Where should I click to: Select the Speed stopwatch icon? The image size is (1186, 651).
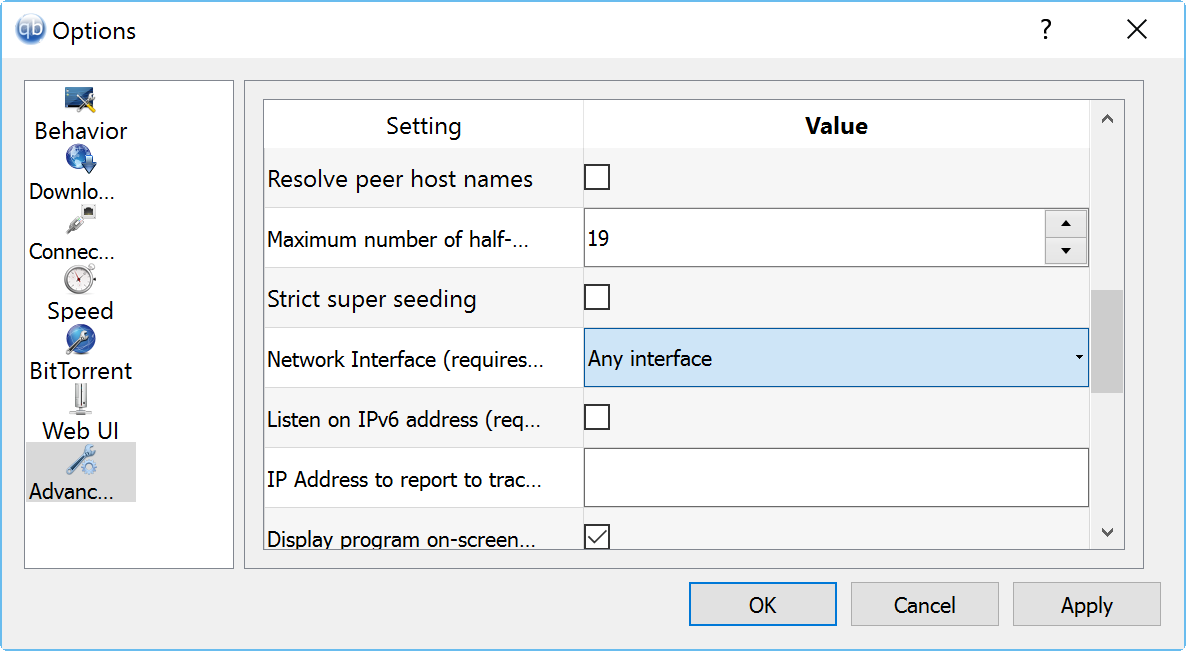click(80, 279)
